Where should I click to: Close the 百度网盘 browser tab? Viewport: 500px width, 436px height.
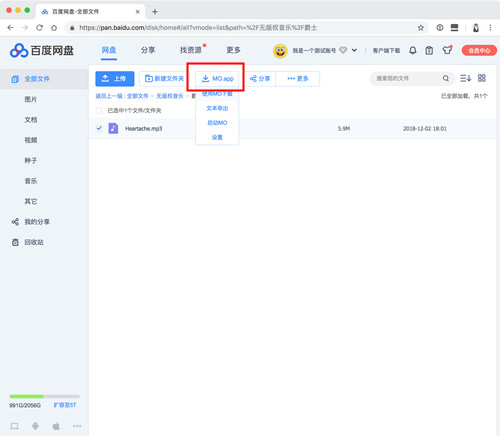point(138,12)
